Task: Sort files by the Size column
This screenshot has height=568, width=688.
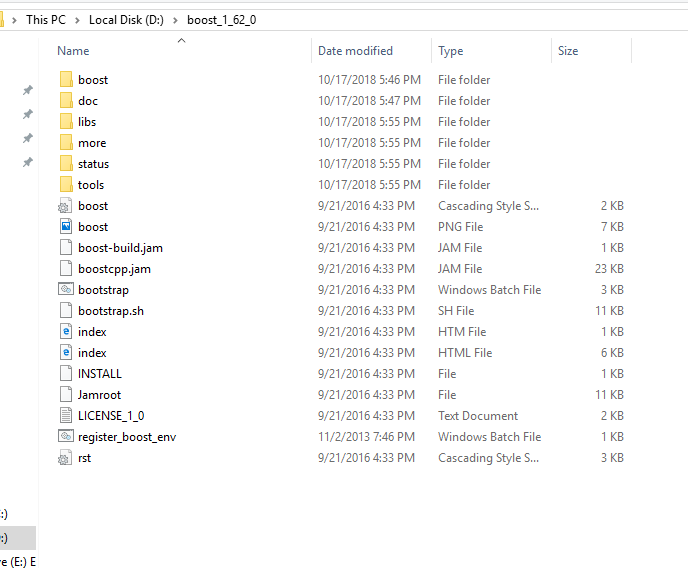Action: pos(568,51)
